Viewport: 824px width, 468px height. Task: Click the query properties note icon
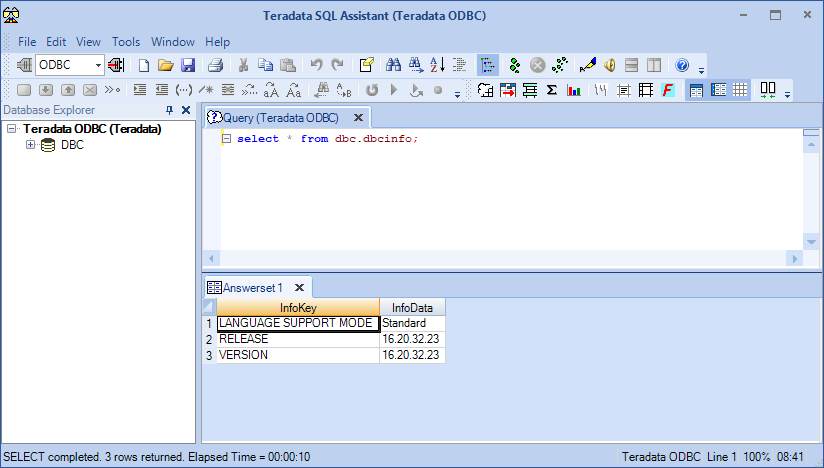coord(366,65)
